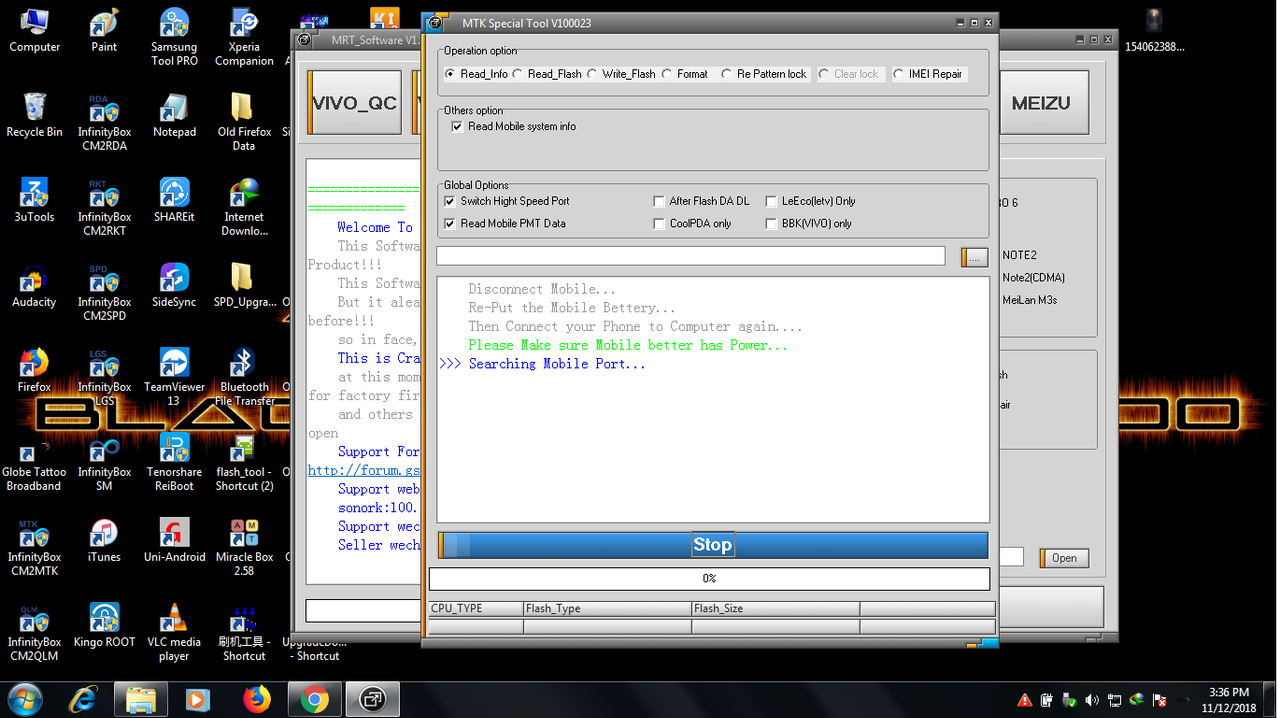Open Old Firefox Data folder
This screenshot has width=1280, height=718.
coord(244,123)
